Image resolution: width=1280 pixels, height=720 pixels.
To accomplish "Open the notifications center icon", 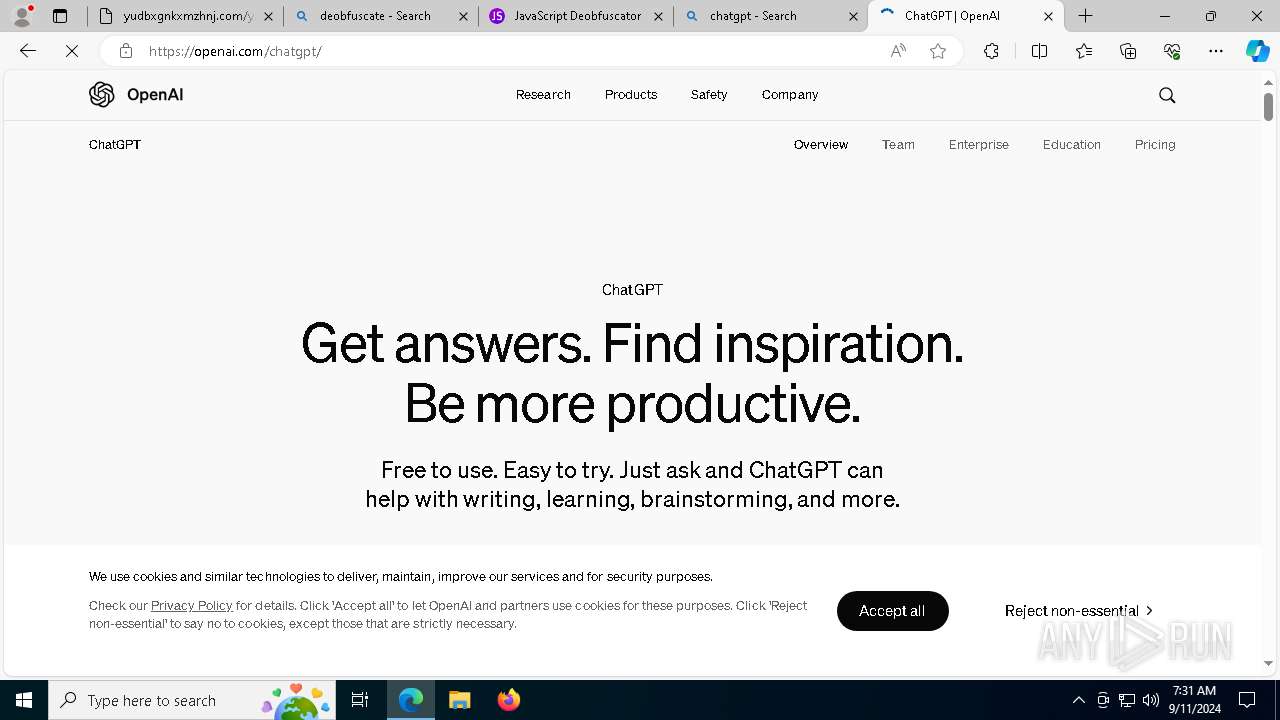I will (1247, 700).
